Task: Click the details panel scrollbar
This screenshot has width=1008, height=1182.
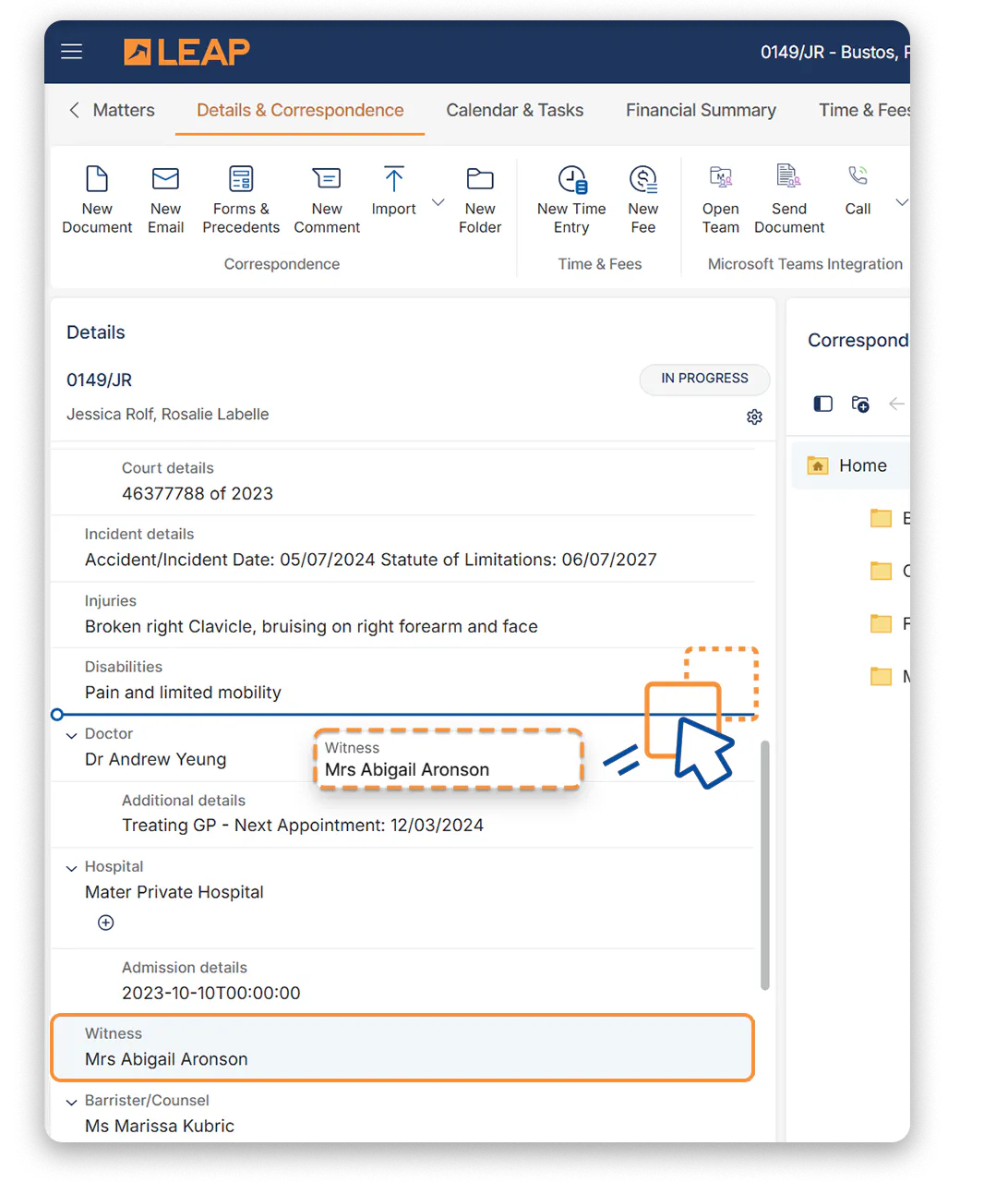Action: [x=764, y=865]
